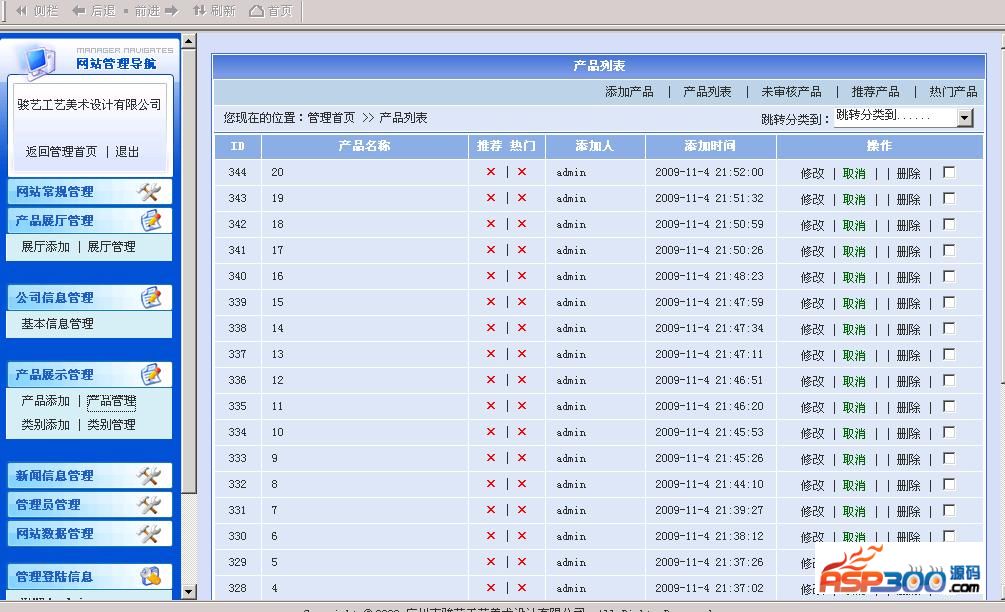Open the 未审核产品 tab
The width and height of the screenshot is (1005, 612).
click(x=791, y=92)
